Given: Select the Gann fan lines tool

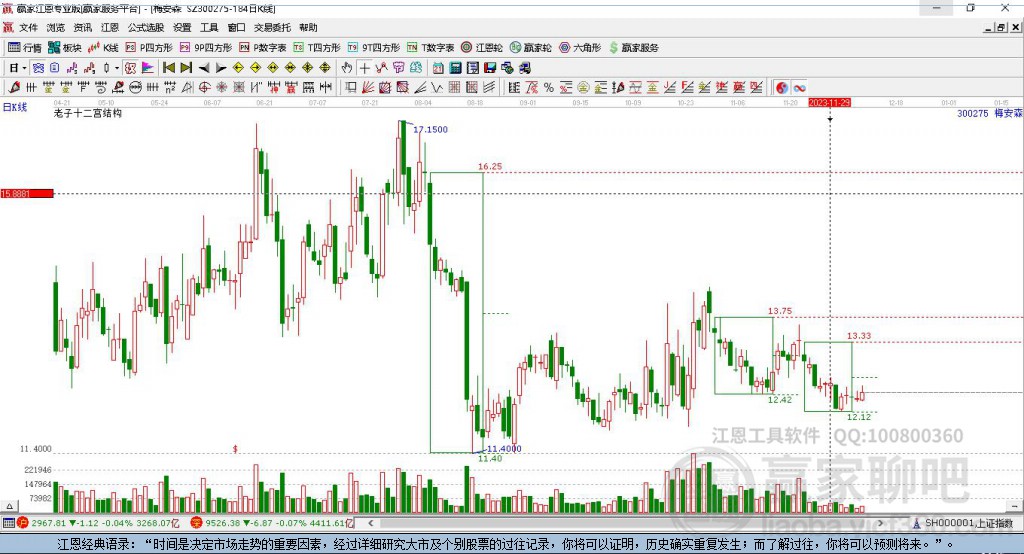Looking at the screenshot, I should coord(368,88).
